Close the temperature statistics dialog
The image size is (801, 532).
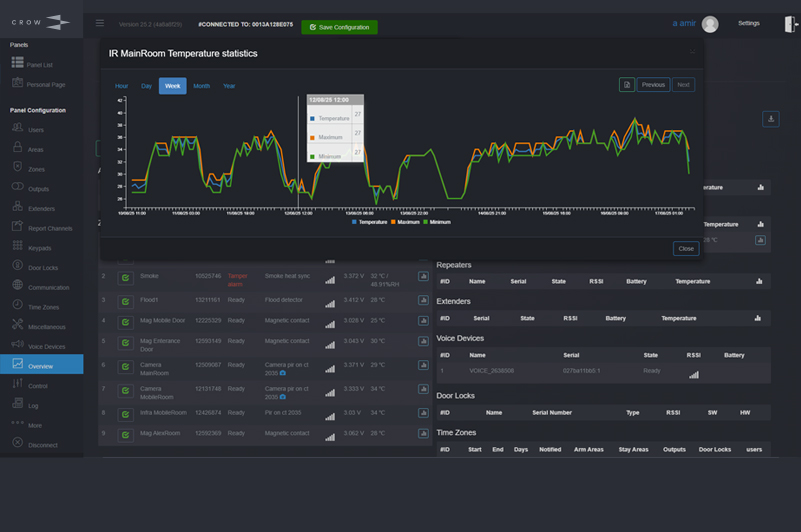click(x=685, y=248)
